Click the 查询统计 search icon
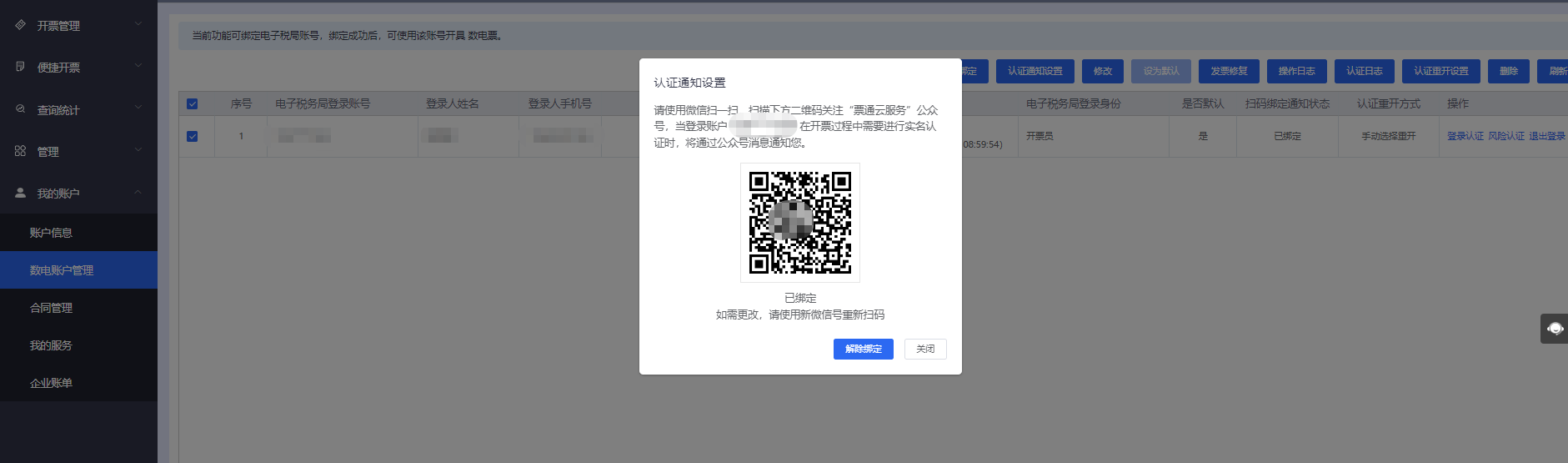Image resolution: width=1568 pixels, height=463 pixels. pos(21,108)
